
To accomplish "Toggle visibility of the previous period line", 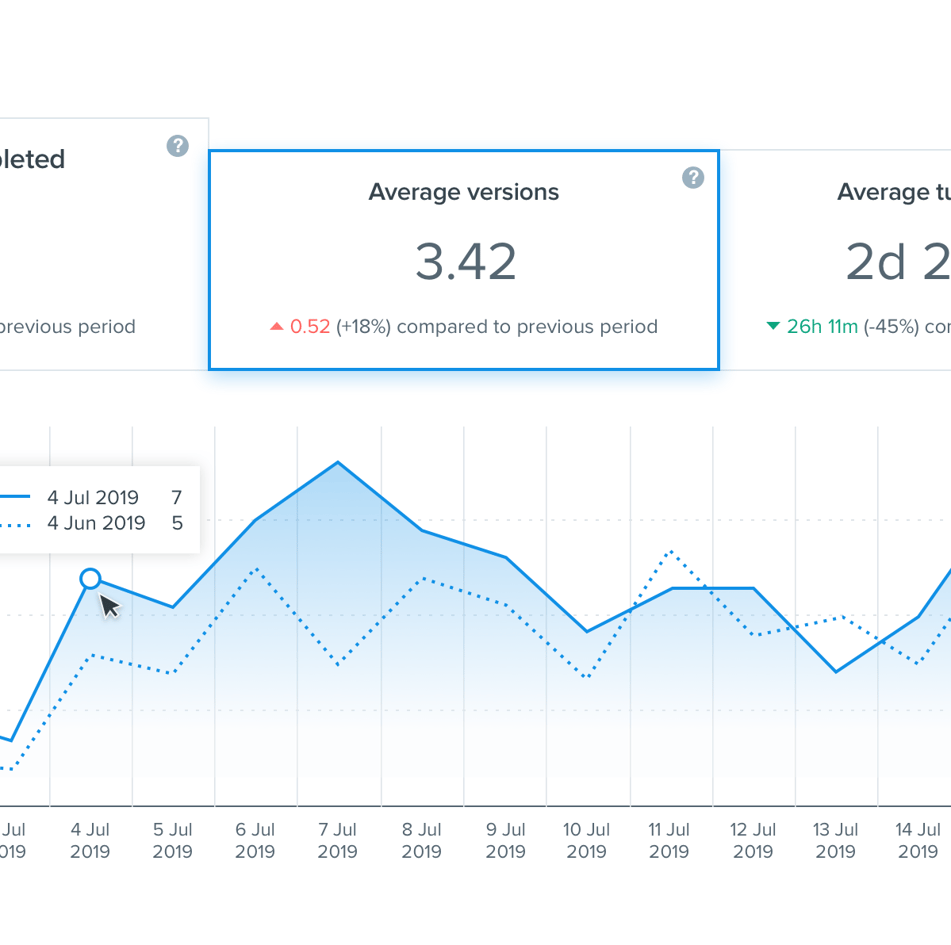I will click(x=96, y=523).
